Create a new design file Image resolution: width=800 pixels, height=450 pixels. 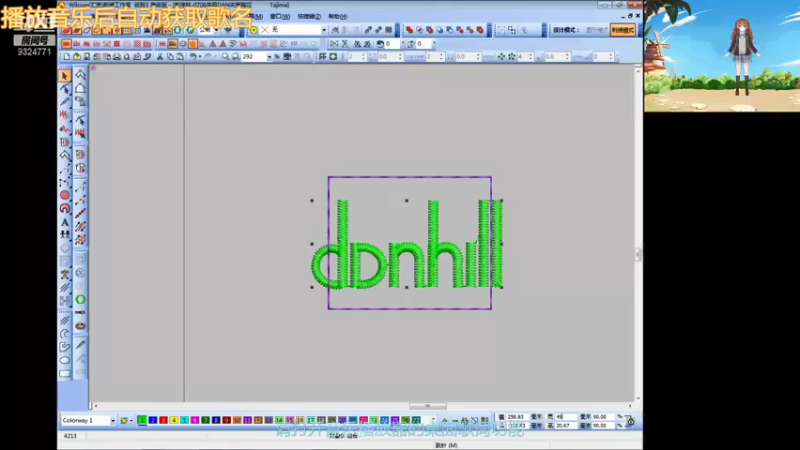(66, 57)
